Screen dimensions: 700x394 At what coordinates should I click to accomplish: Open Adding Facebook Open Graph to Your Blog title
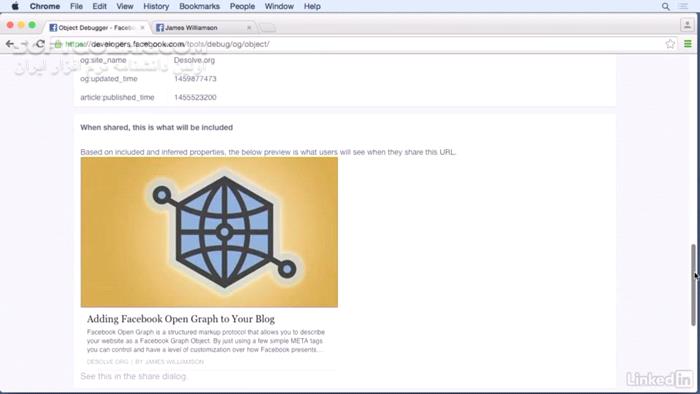coord(181,319)
